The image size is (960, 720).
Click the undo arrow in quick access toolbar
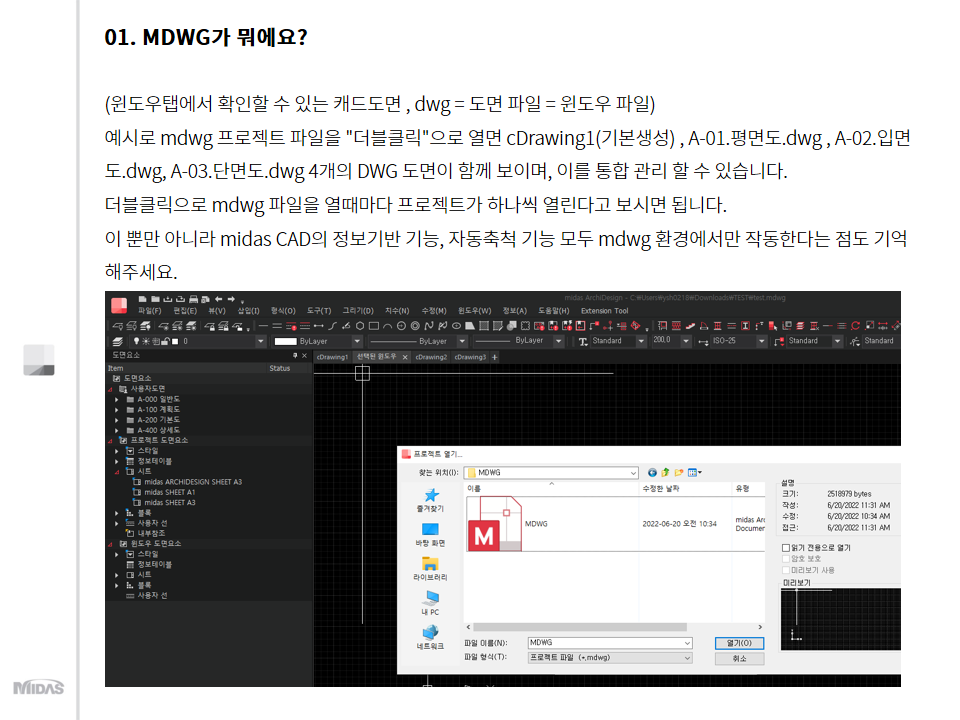coord(219,299)
